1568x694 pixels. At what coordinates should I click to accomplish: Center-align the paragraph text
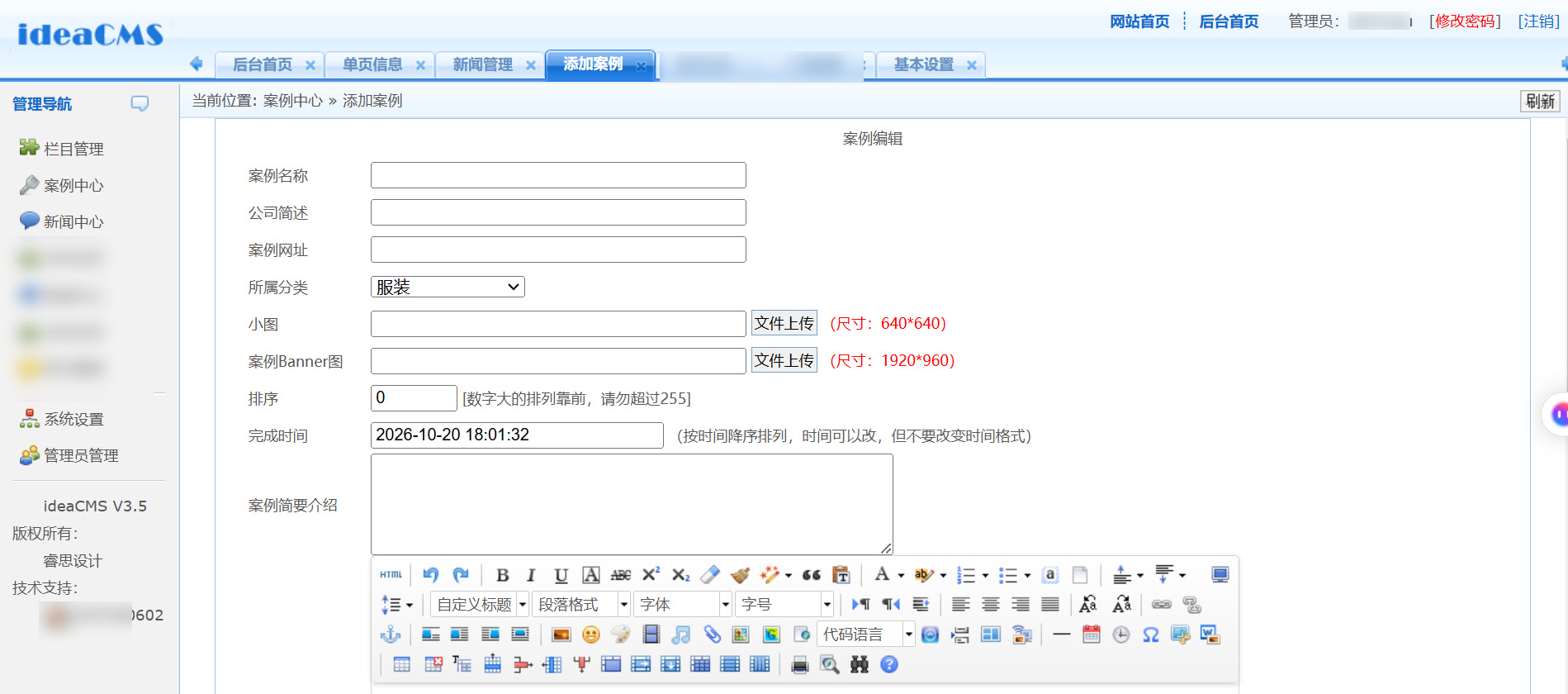tap(991, 605)
